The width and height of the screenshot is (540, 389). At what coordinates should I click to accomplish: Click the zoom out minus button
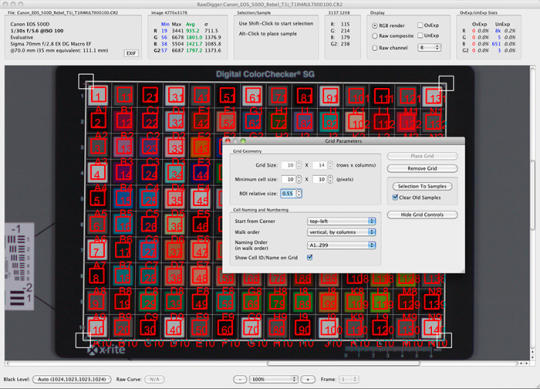point(240,379)
